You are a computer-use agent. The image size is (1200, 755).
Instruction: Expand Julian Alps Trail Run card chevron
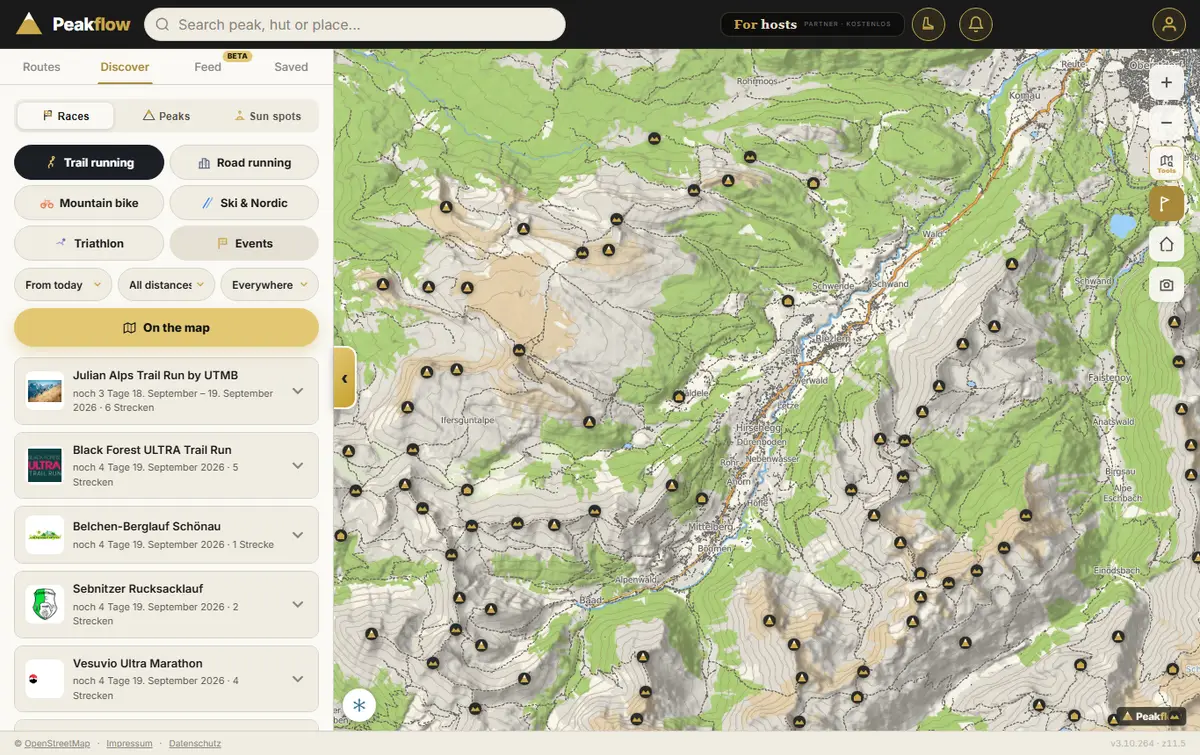point(297,391)
